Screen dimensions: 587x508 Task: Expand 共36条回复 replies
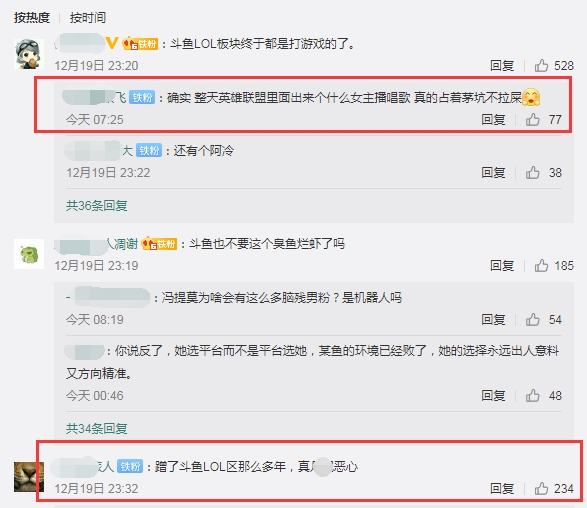click(97, 205)
